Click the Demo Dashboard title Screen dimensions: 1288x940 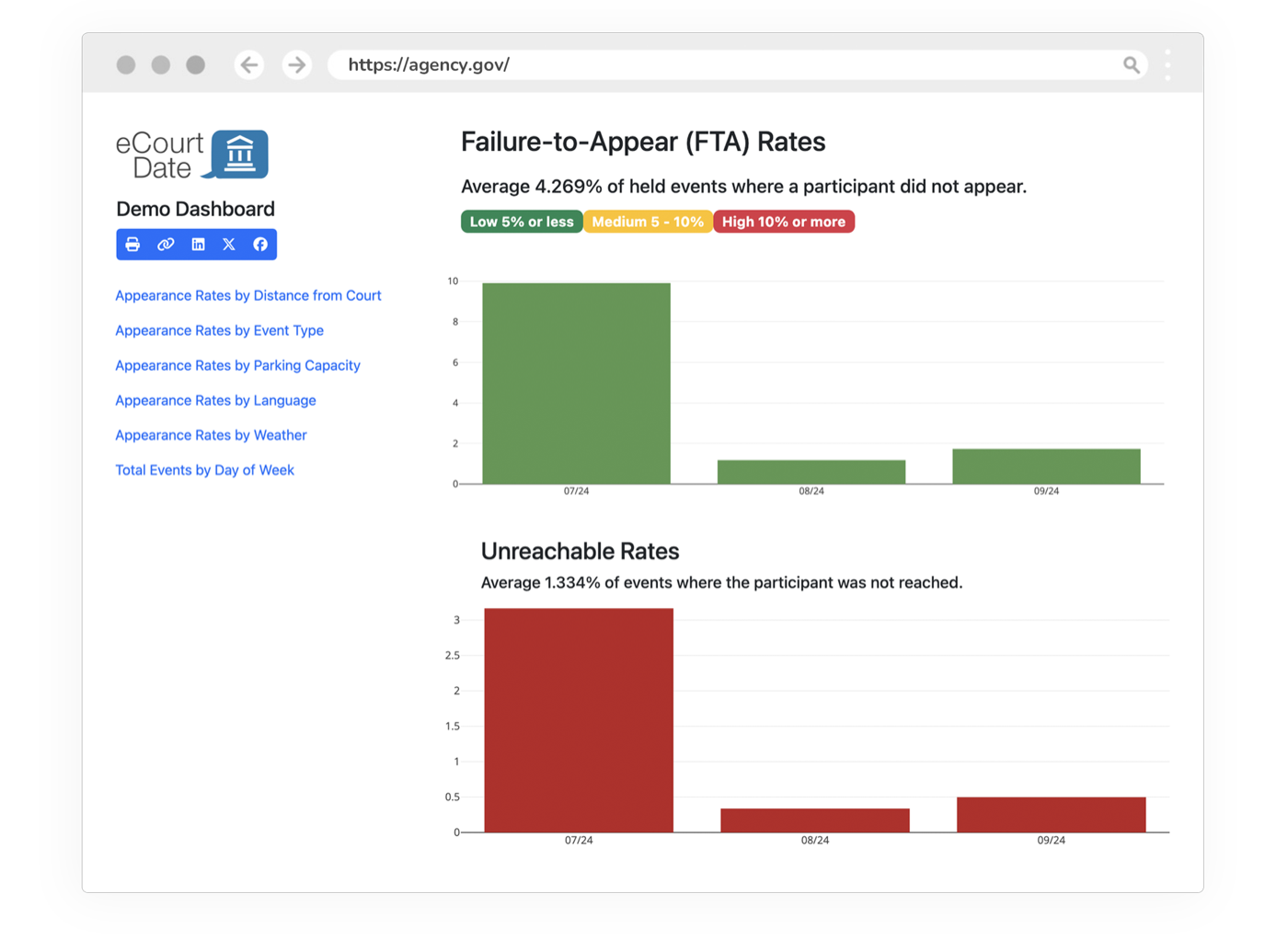click(195, 209)
